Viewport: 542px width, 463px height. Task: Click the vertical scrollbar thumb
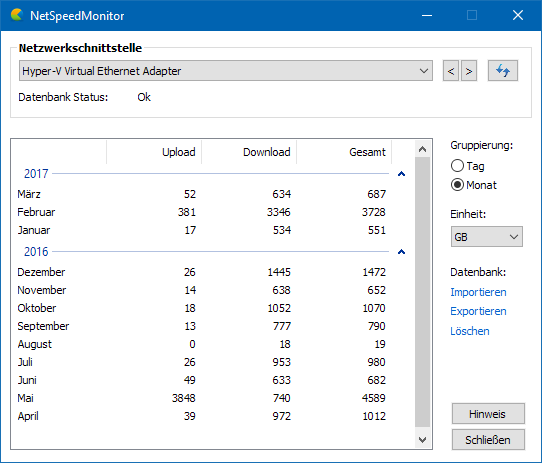point(422,292)
